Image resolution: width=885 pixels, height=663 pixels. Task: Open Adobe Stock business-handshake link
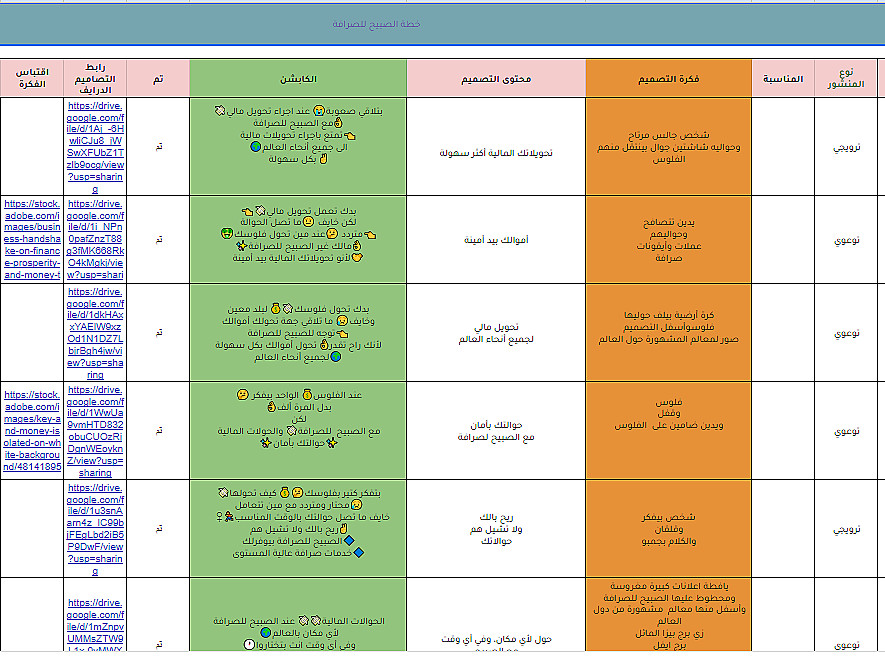tap(32, 239)
